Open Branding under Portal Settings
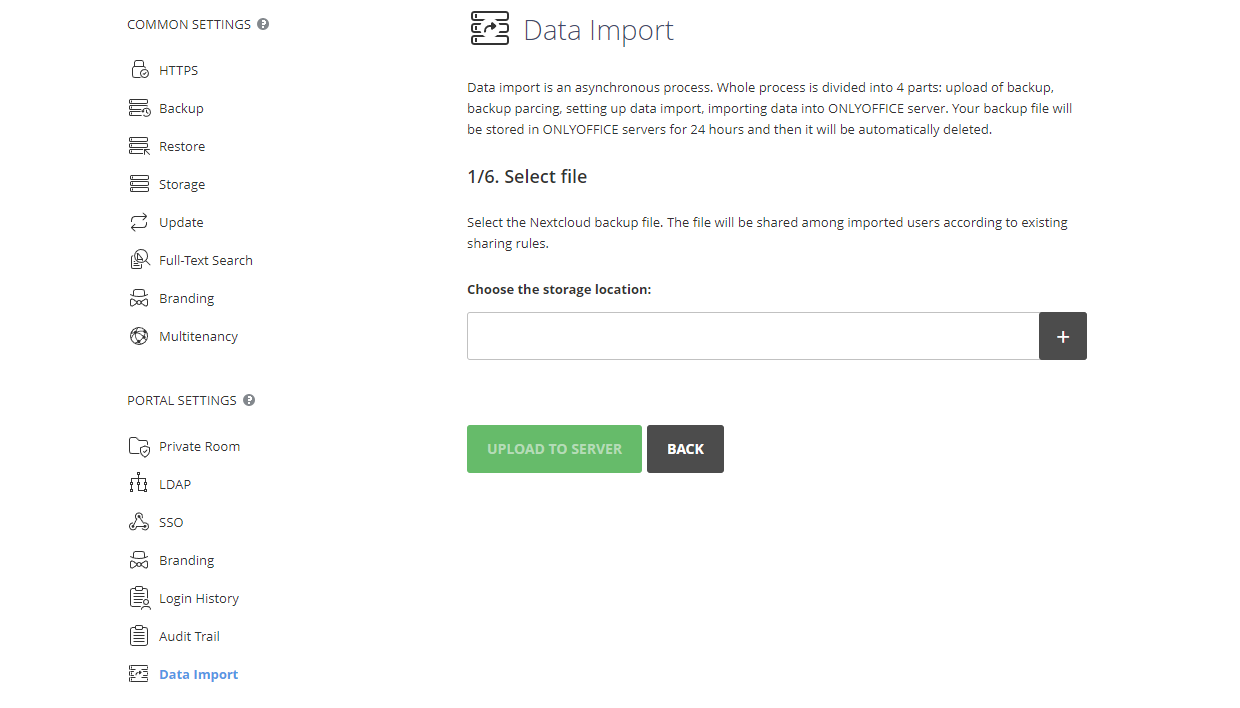Image resolution: width=1240 pixels, height=708 pixels. pos(186,560)
